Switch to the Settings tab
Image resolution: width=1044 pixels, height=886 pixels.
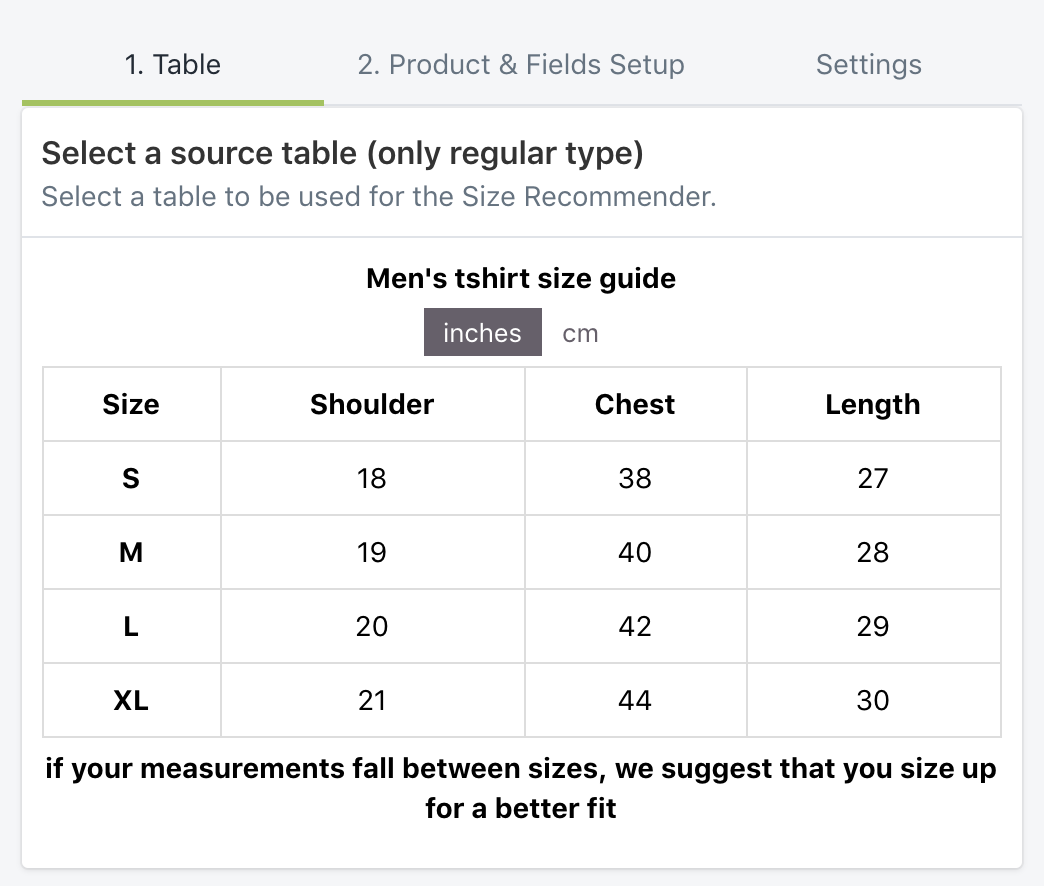tap(868, 64)
